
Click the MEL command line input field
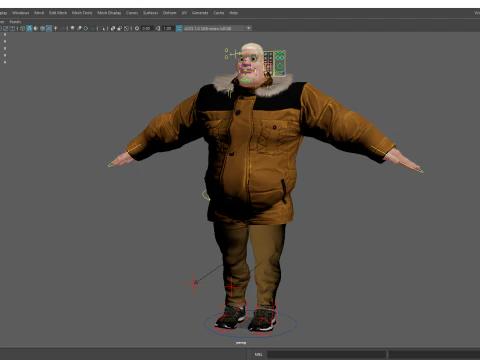[x=326, y=354]
